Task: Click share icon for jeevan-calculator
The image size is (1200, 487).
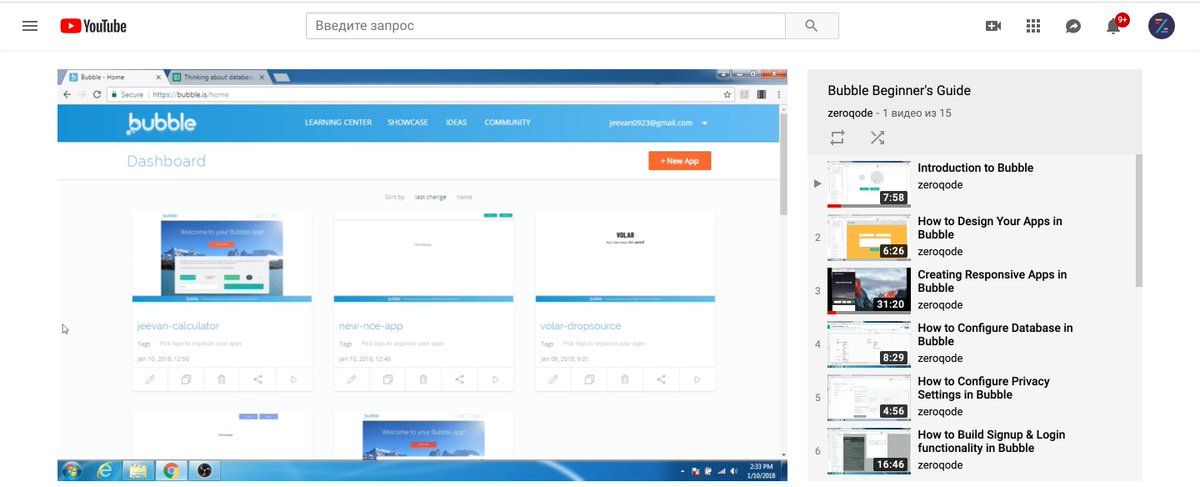Action: click(x=258, y=380)
